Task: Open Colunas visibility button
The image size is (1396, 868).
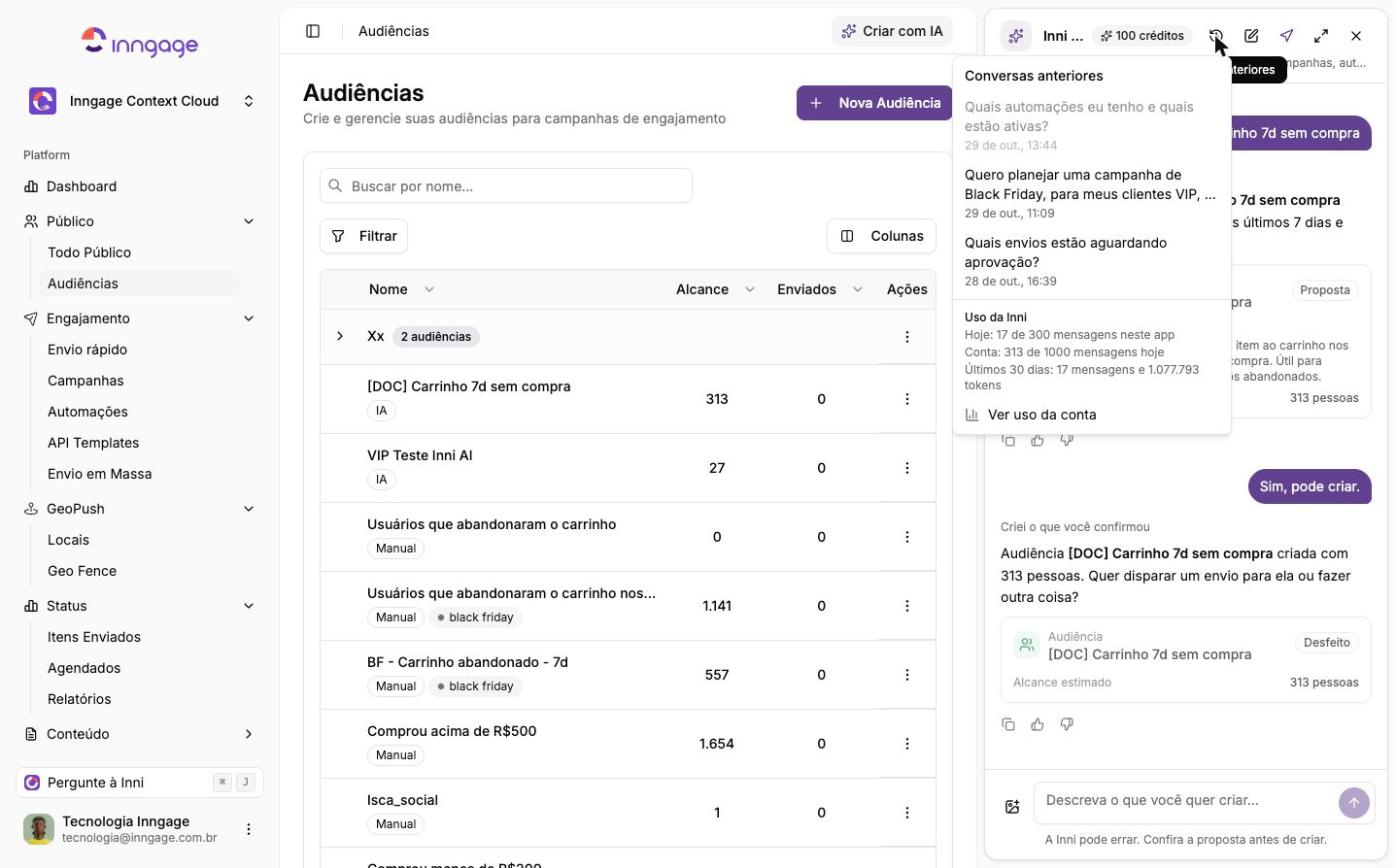Action: (x=882, y=236)
